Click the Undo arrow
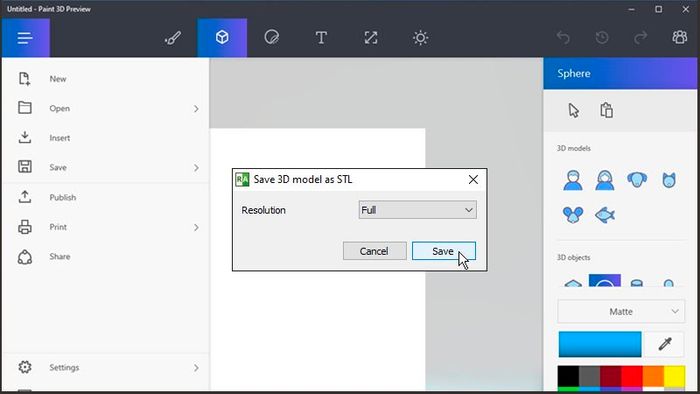 (563, 37)
